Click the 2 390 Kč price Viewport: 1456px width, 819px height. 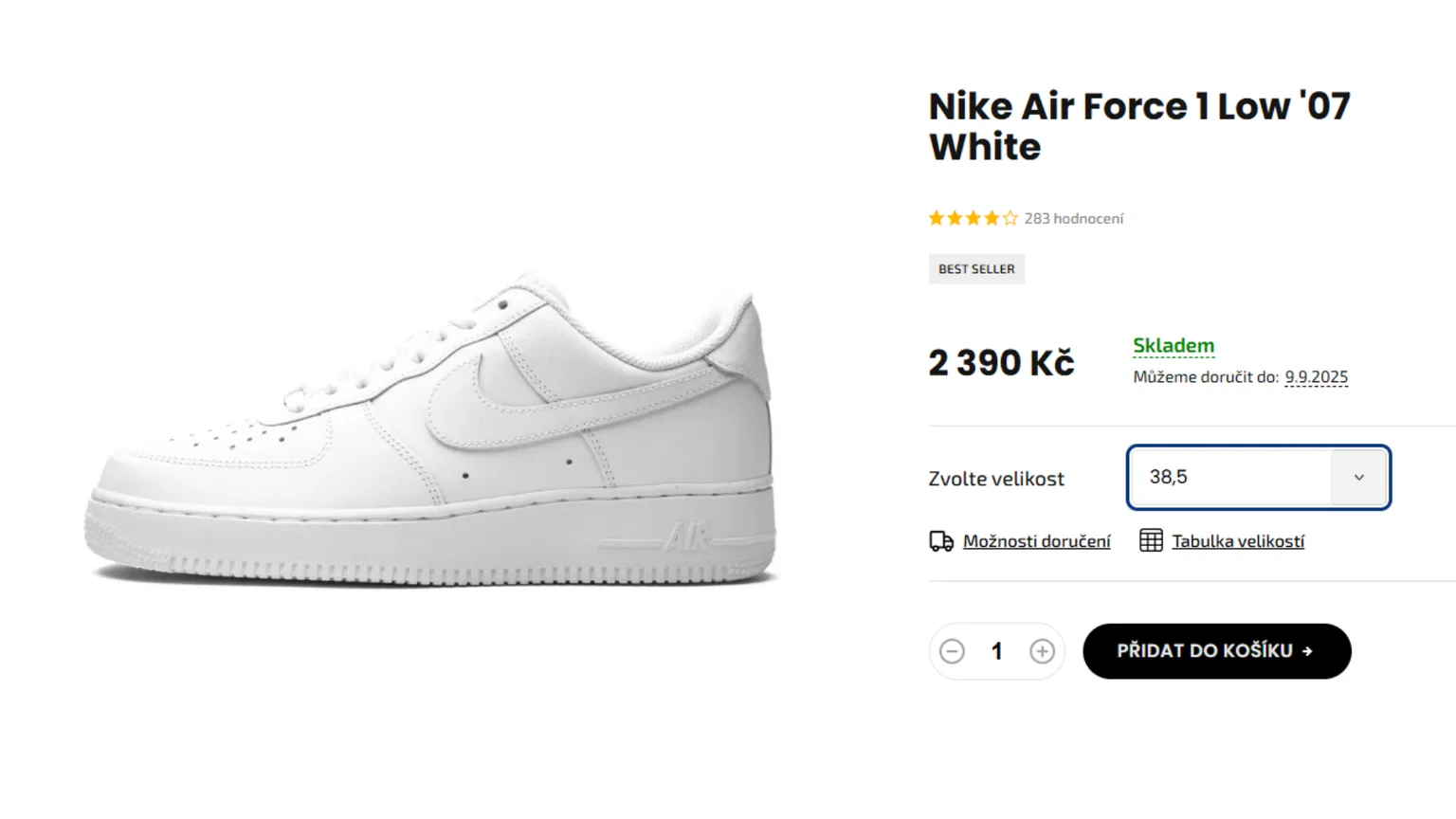click(x=1001, y=363)
